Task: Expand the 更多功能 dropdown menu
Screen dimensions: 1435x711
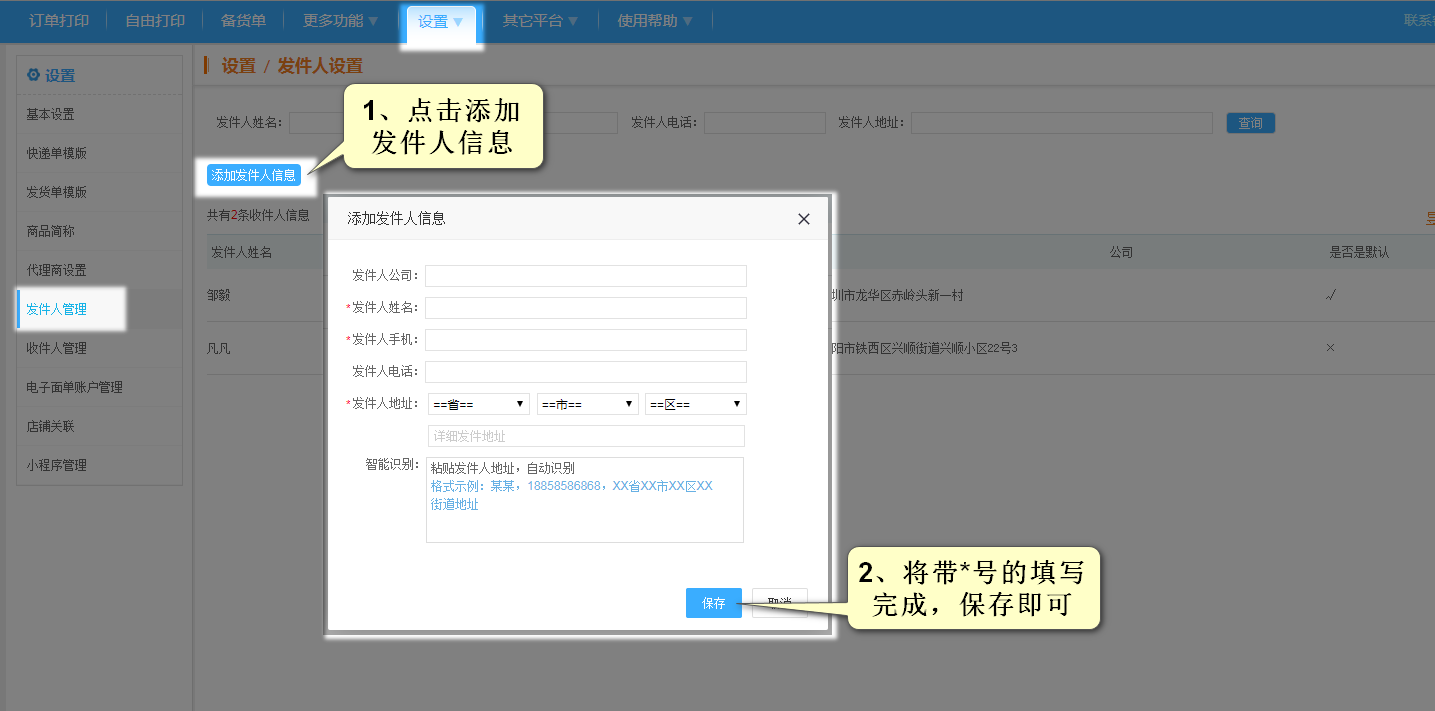Action: click(341, 21)
